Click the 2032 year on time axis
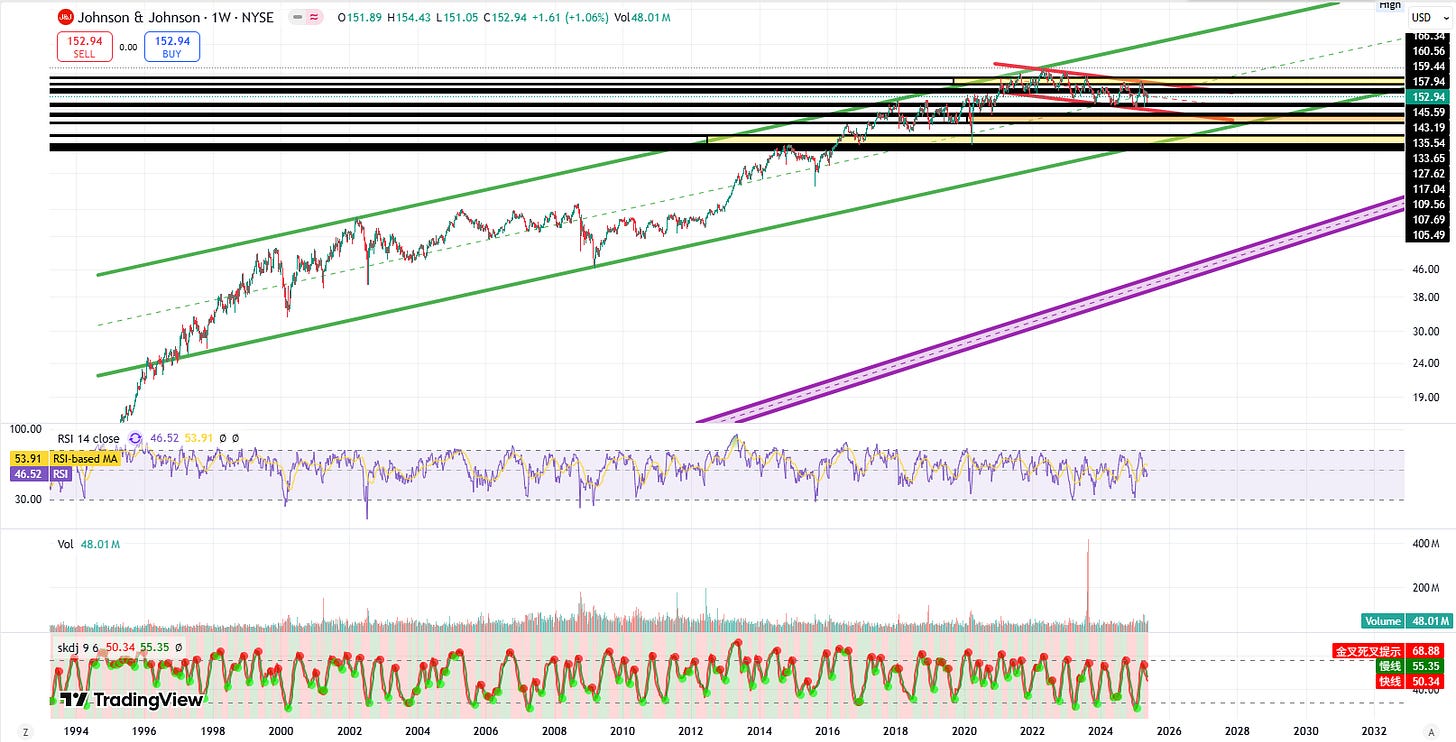 (1374, 732)
